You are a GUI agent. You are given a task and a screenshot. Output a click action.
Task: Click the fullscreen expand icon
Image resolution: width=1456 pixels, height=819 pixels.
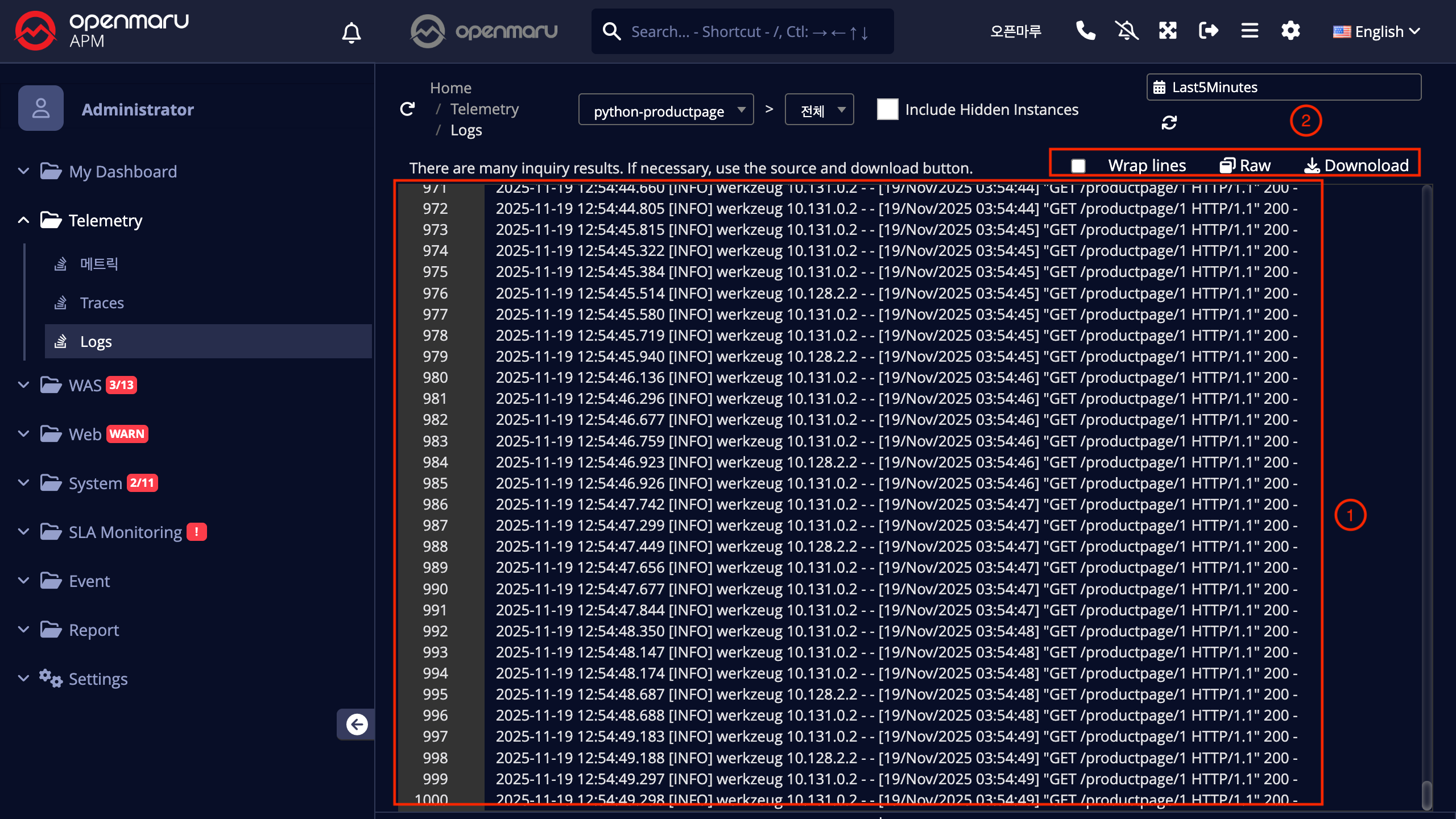pyautogui.click(x=1168, y=31)
